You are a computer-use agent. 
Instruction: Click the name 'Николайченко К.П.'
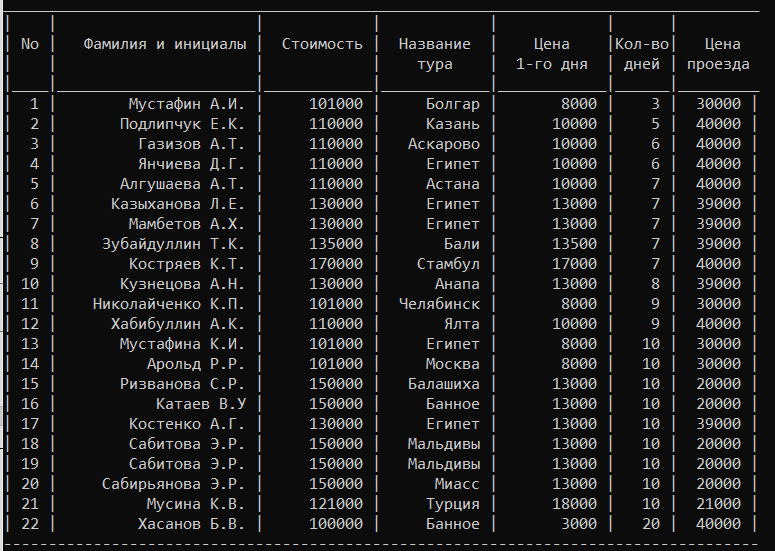click(169, 304)
